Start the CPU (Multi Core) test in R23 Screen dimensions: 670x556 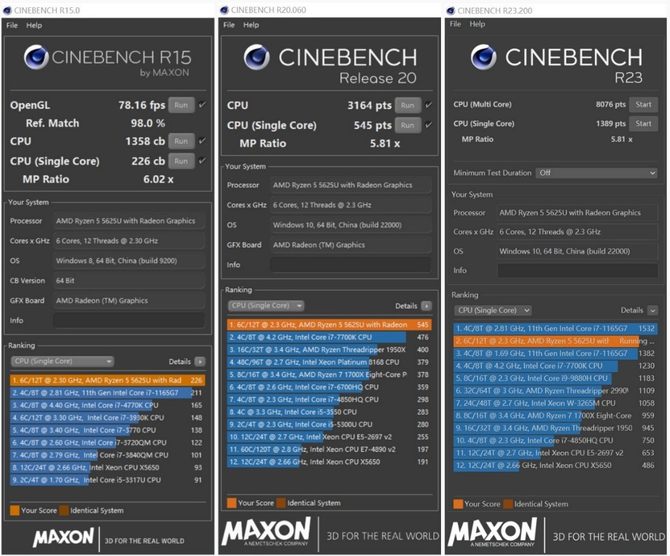point(642,103)
